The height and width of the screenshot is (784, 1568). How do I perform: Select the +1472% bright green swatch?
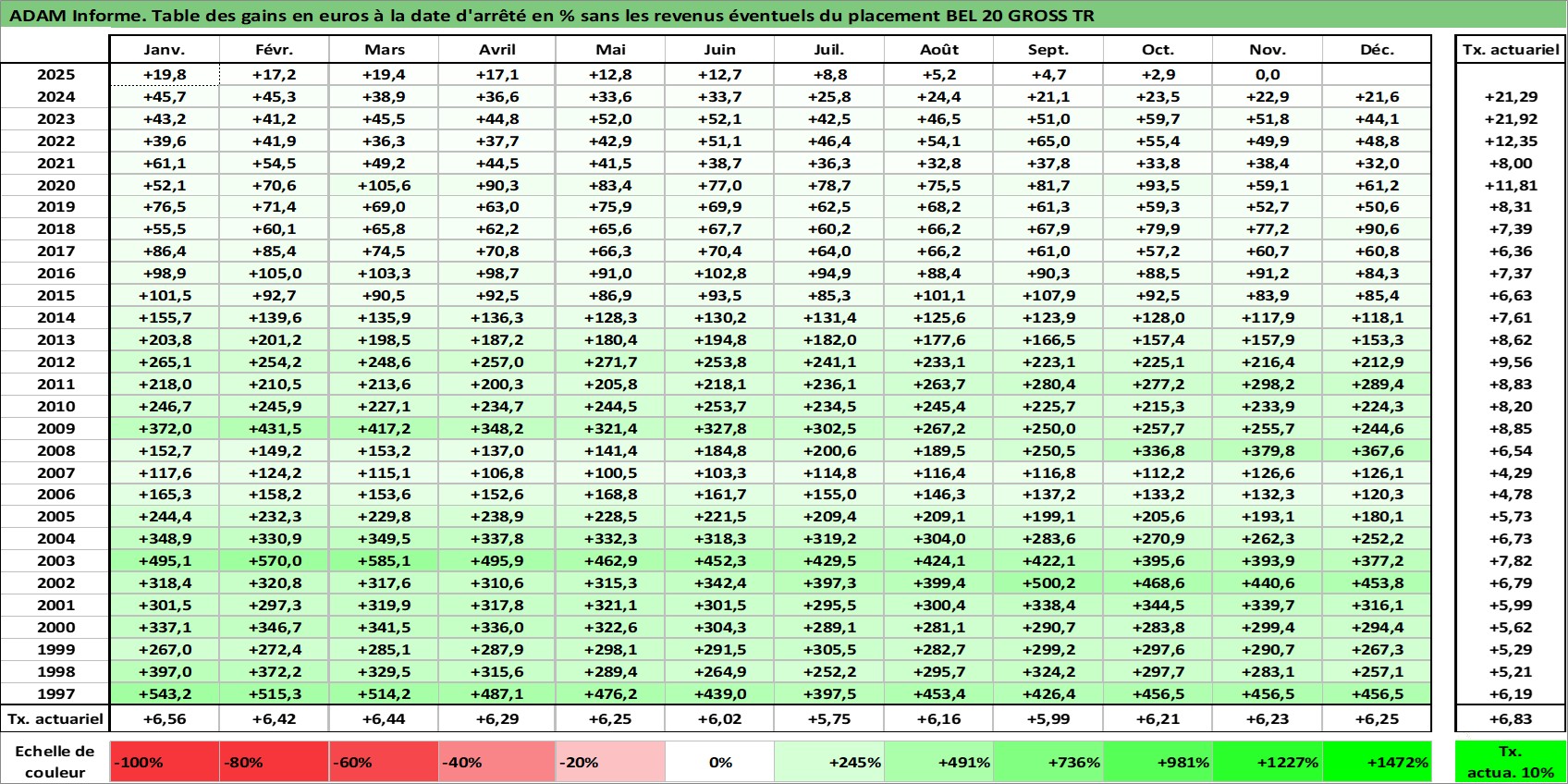point(1377,762)
